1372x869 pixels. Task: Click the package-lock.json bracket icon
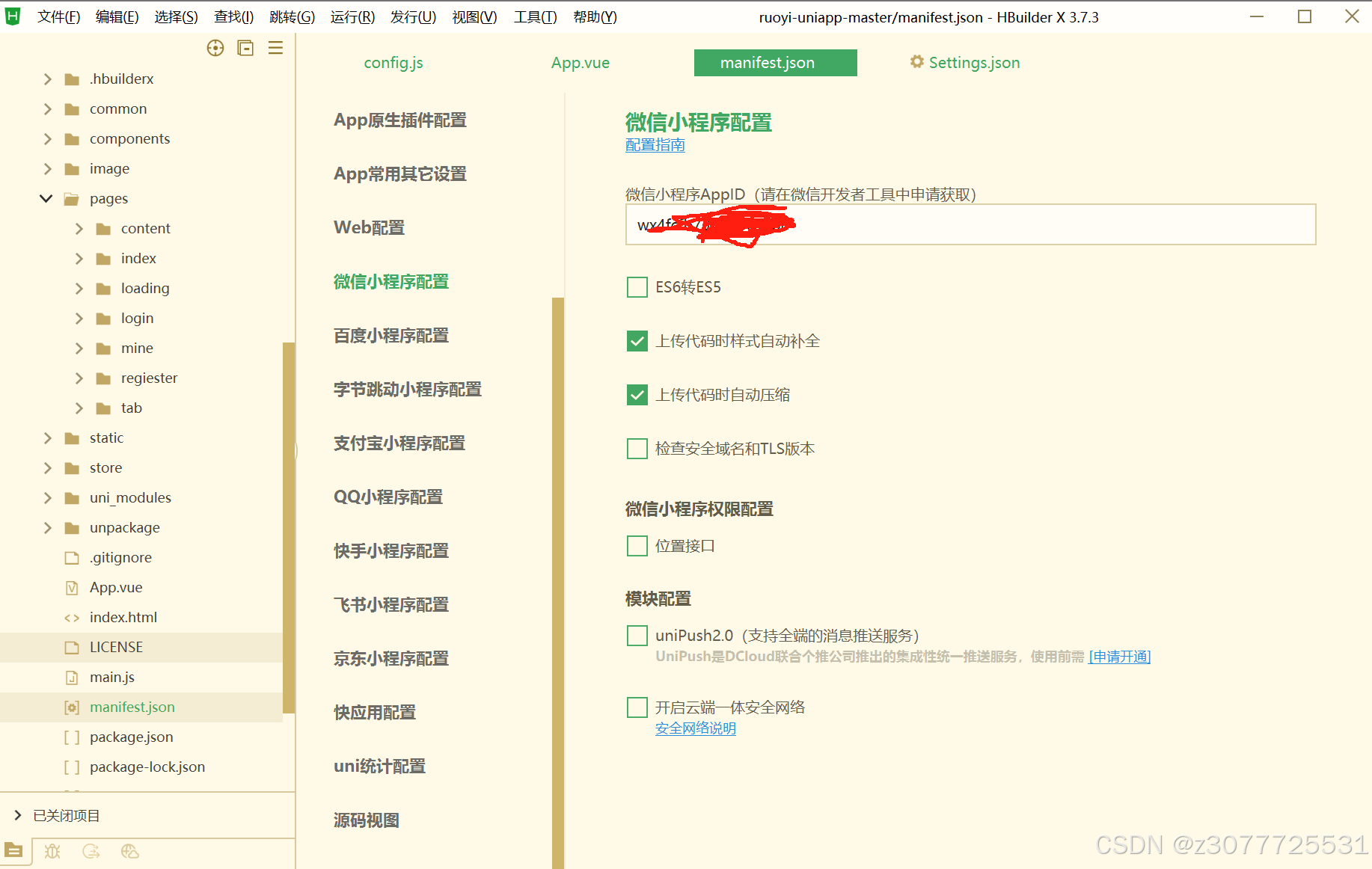72,767
